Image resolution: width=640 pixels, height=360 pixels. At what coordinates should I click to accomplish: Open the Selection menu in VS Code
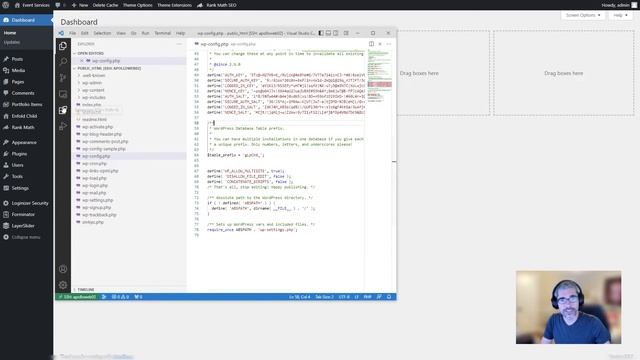(102, 33)
